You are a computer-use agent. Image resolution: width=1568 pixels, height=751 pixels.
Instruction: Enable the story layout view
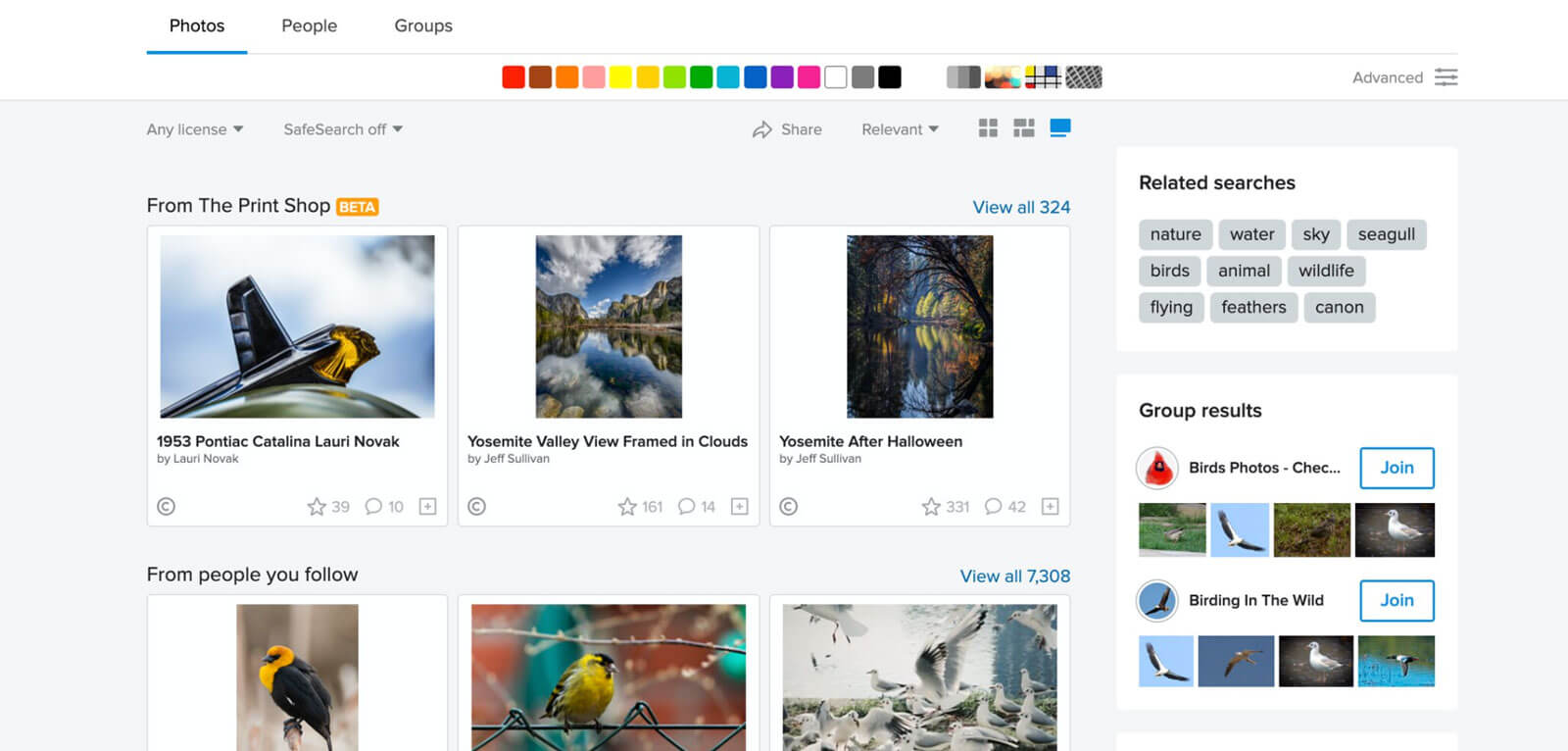[1060, 128]
